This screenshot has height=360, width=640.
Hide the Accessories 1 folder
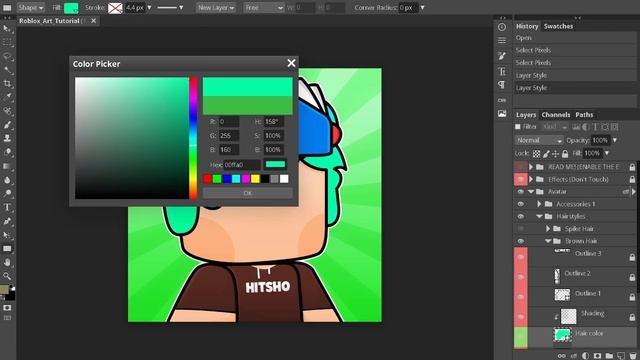click(x=520, y=204)
